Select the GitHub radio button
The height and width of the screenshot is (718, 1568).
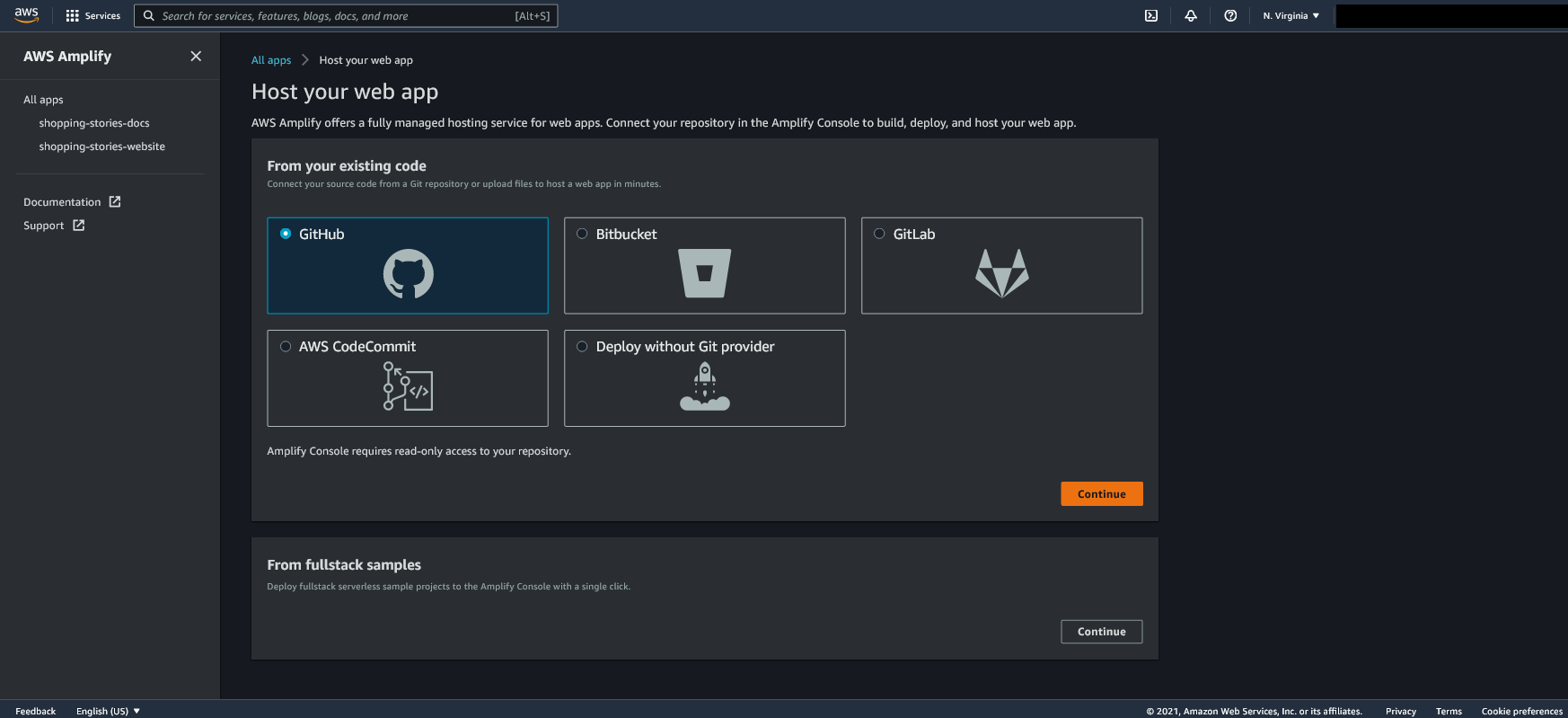pos(286,234)
